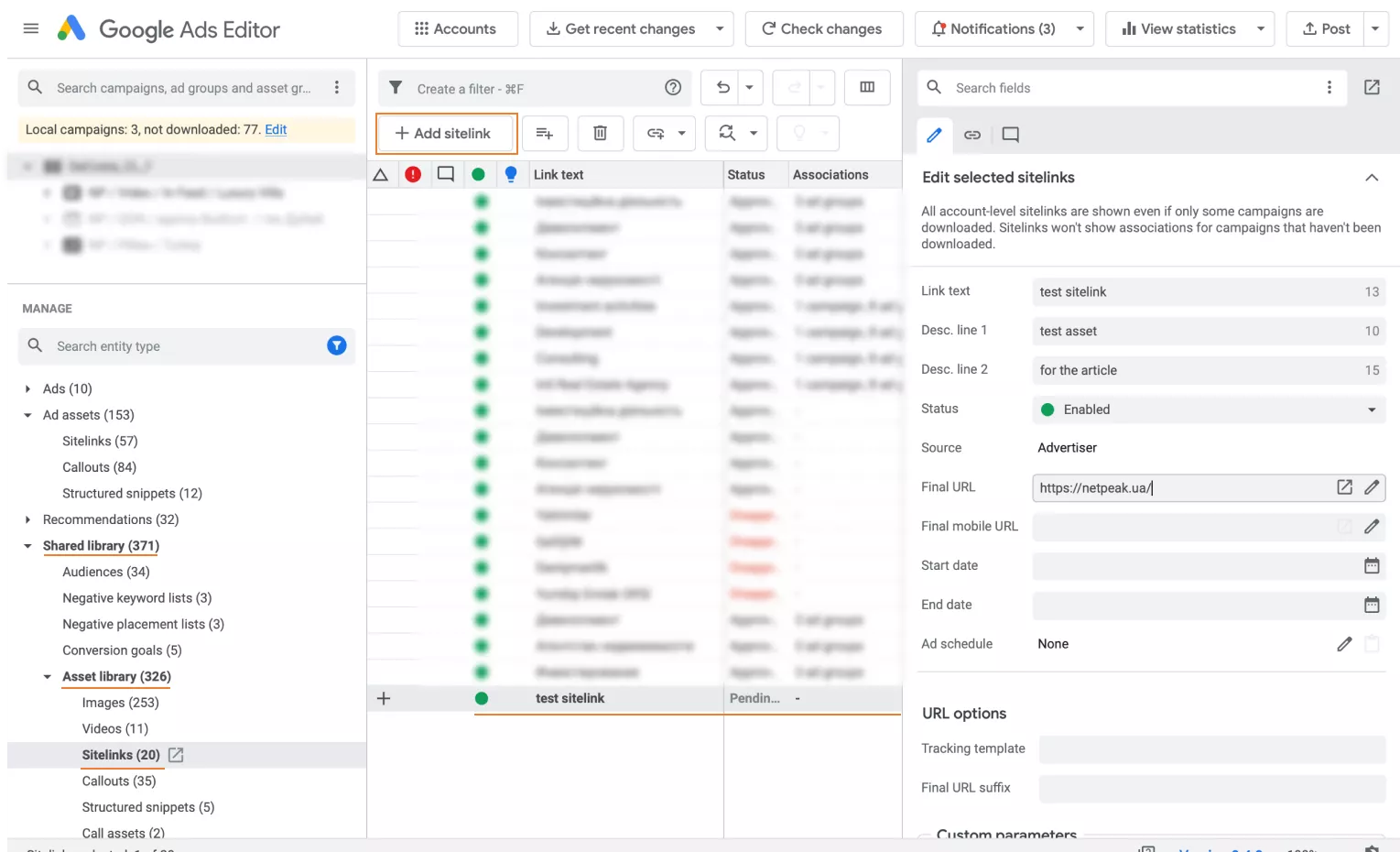Open the Accounts manager
This screenshot has width=1400, height=852.
click(457, 28)
